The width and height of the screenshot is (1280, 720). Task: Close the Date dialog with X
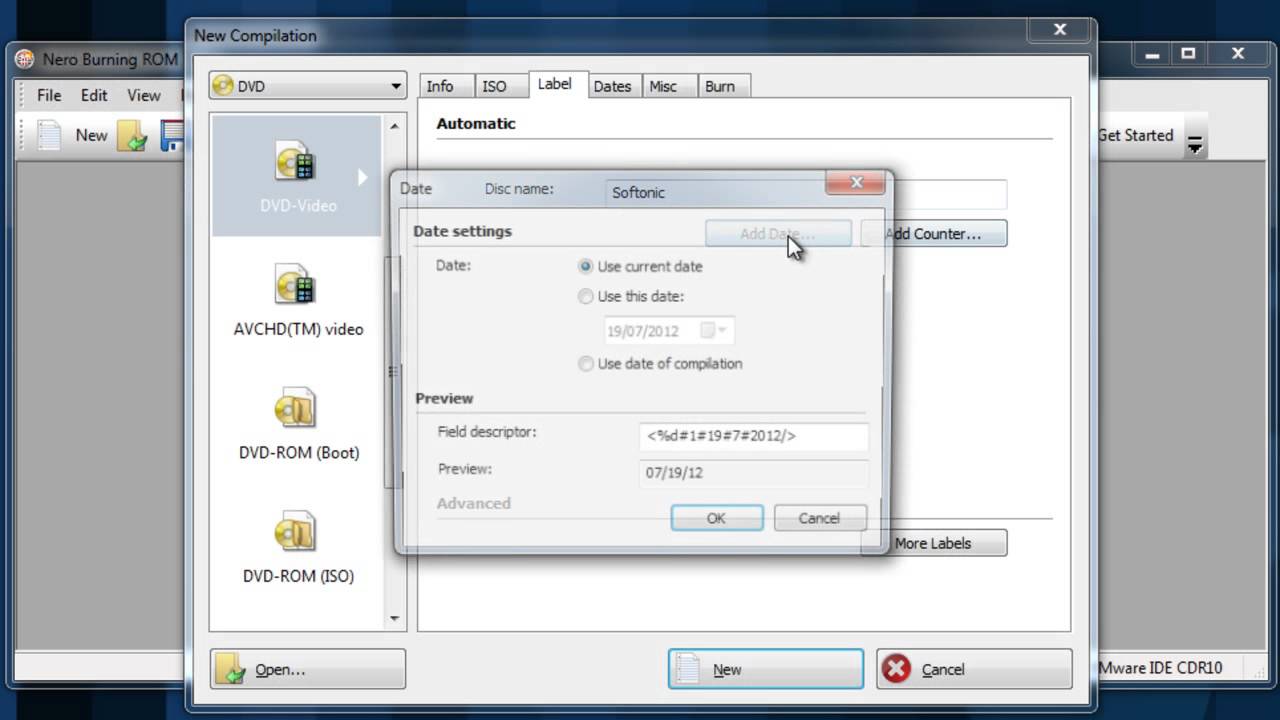[x=856, y=182]
